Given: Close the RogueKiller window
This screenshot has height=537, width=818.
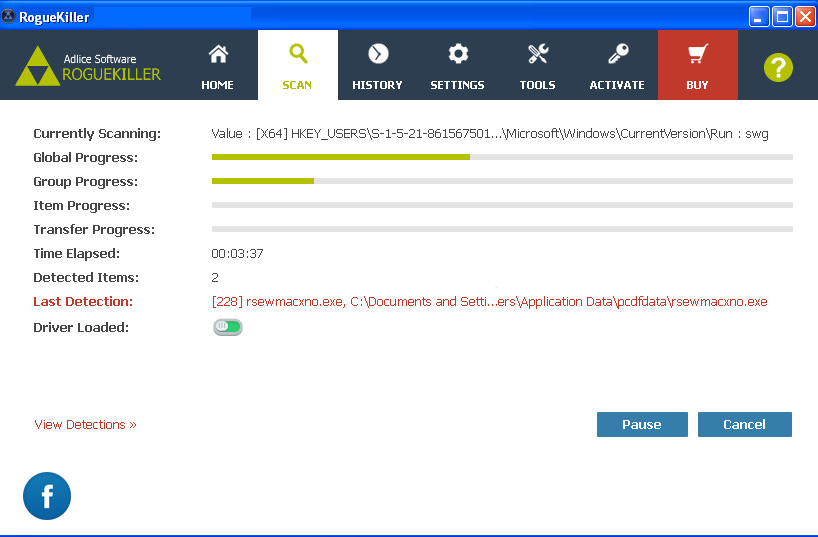Looking at the screenshot, I should [805, 17].
